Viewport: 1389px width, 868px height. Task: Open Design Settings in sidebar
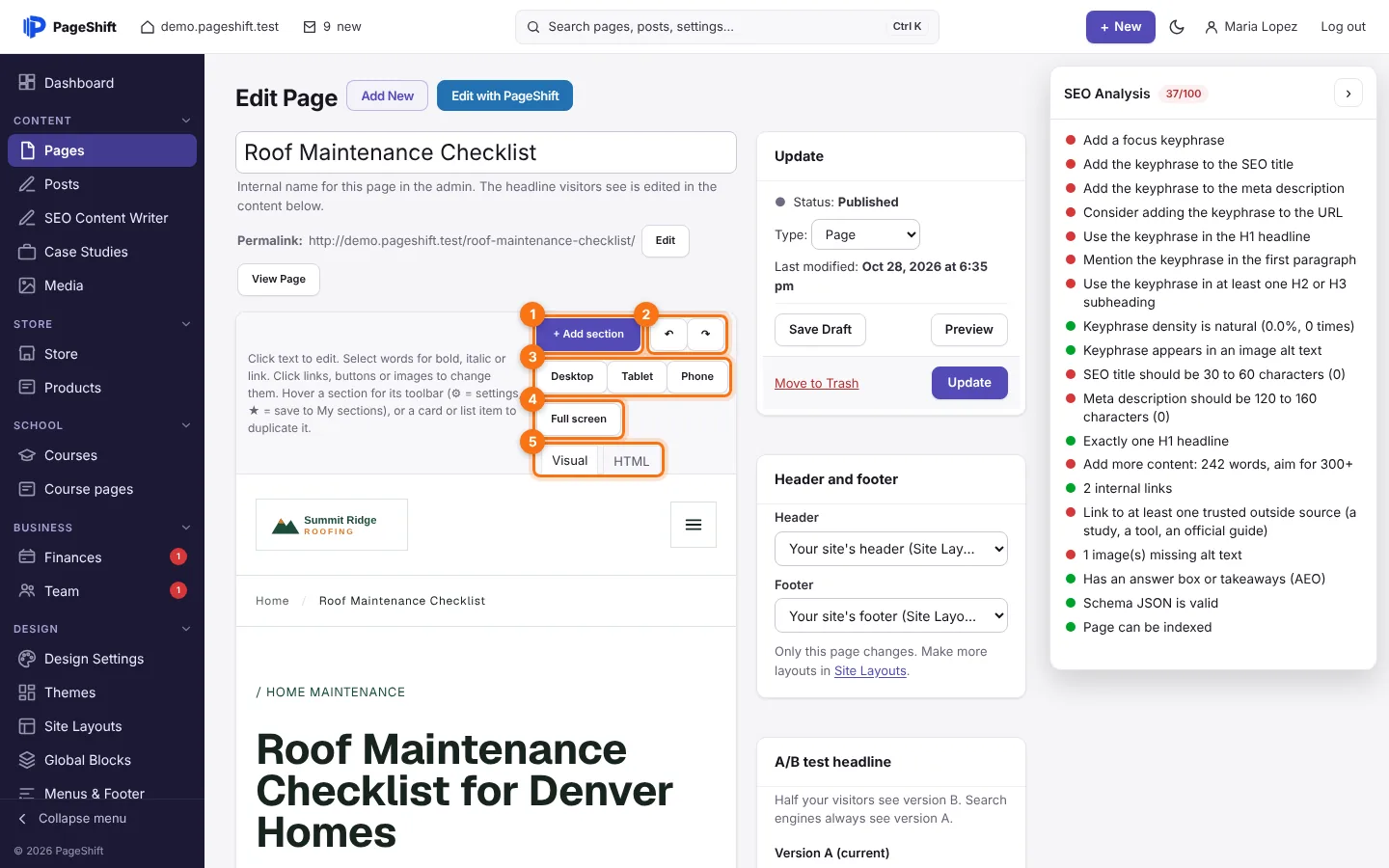102,659
